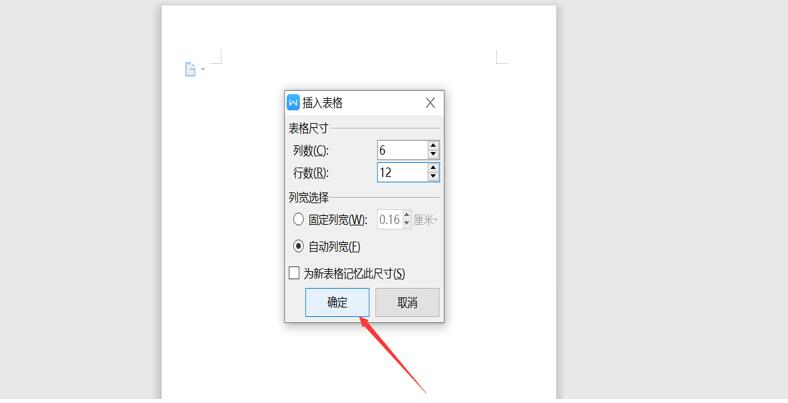Decrease fixed column width with down arrow
The image size is (788, 403).
(x=407, y=224)
